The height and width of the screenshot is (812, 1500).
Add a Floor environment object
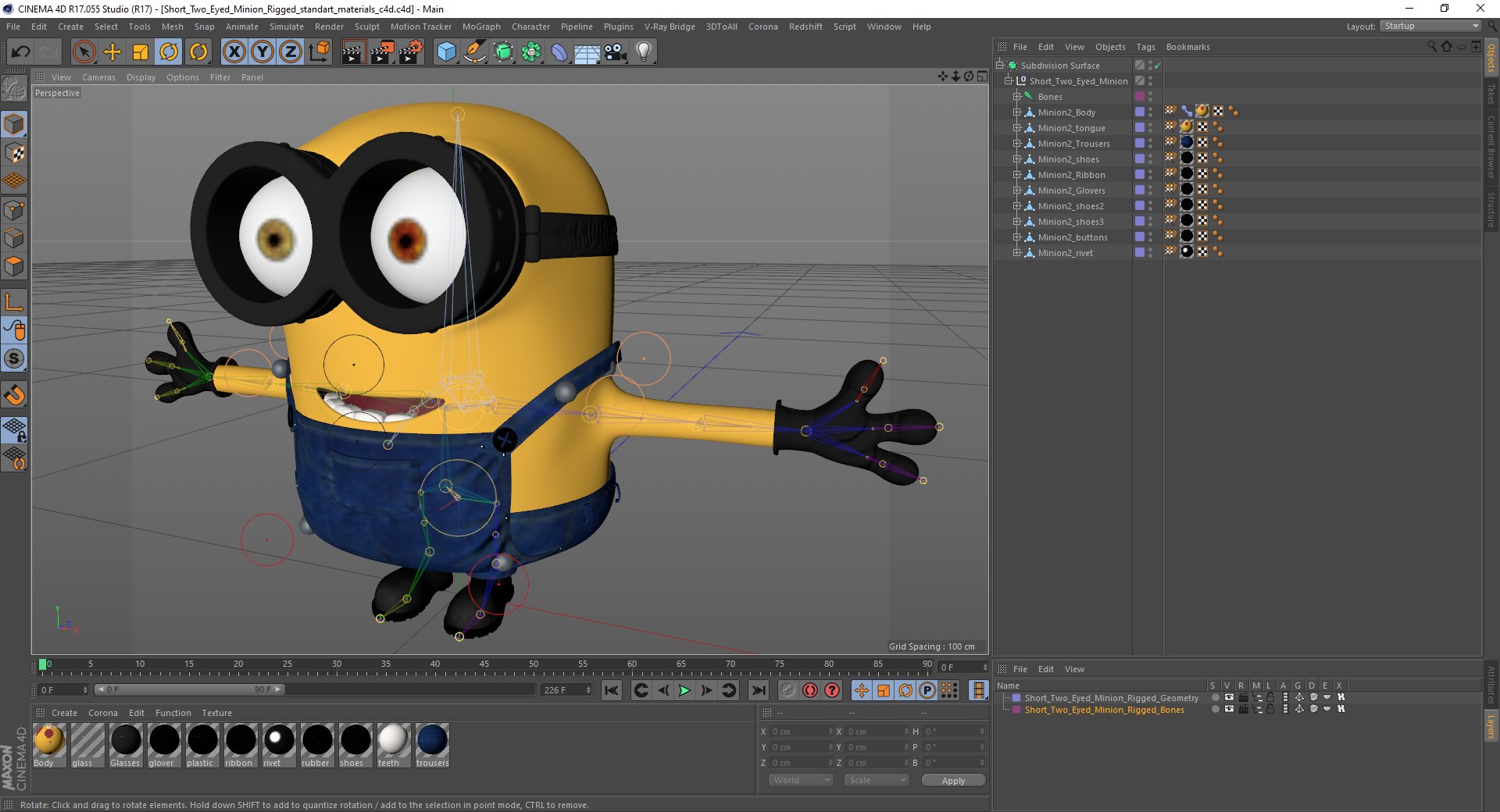587,52
